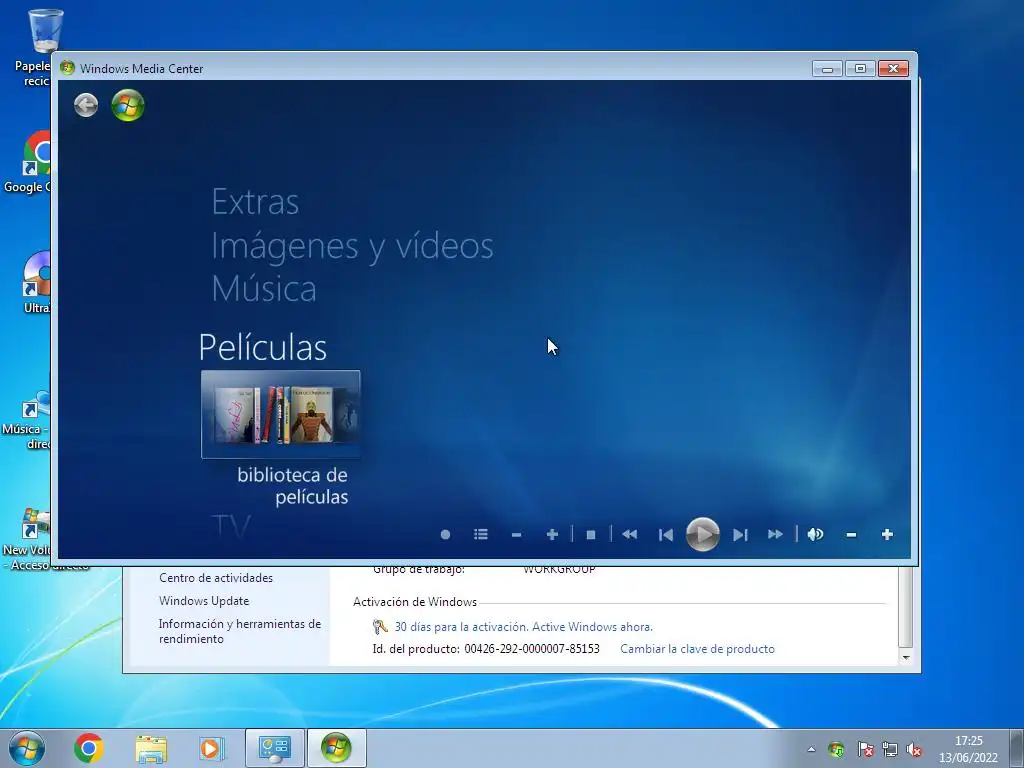Go back with the Media Center back arrow

pos(86,105)
